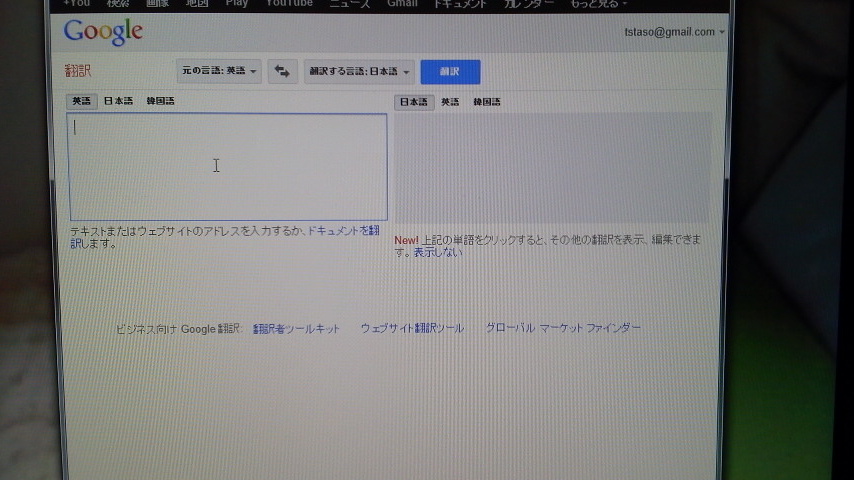Open the source language dropdown (元の言語: 英語)
Image resolution: width=854 pixels, height=480 pixels.
click(x=220, y=71)
